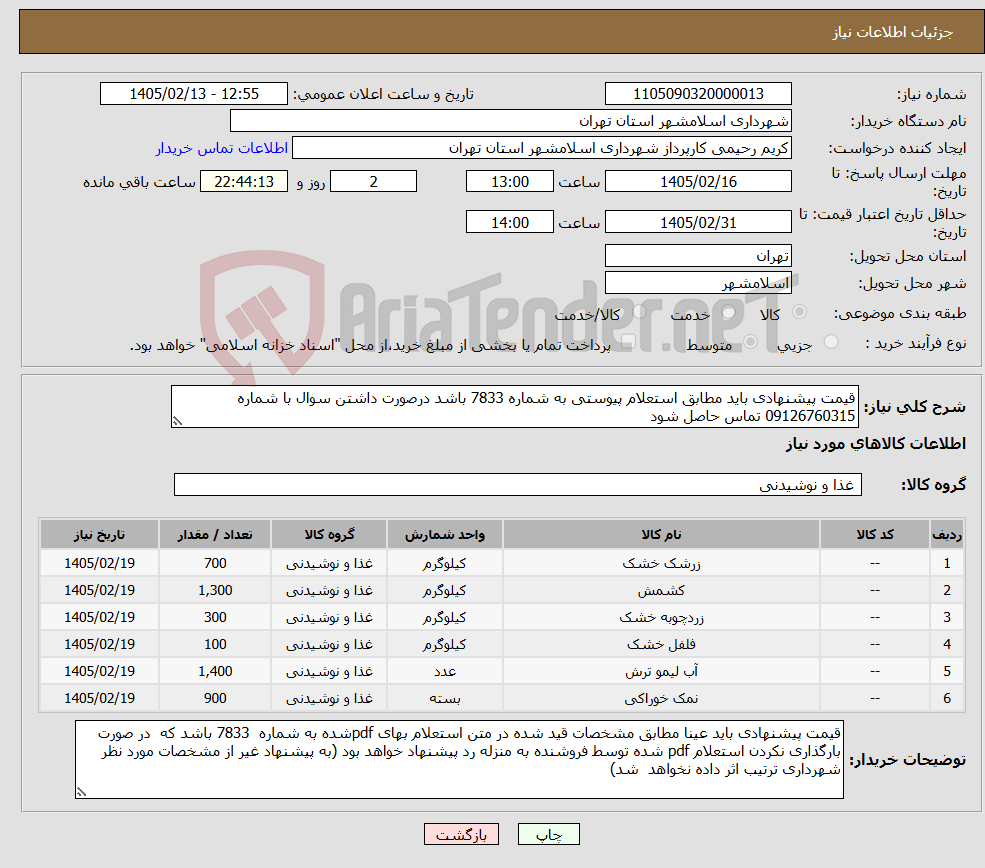This screenshot has width=985, height=868.
Task: Click the price validity date 1405/02/31
Action: pyautogui.click(x=698, y=222)
